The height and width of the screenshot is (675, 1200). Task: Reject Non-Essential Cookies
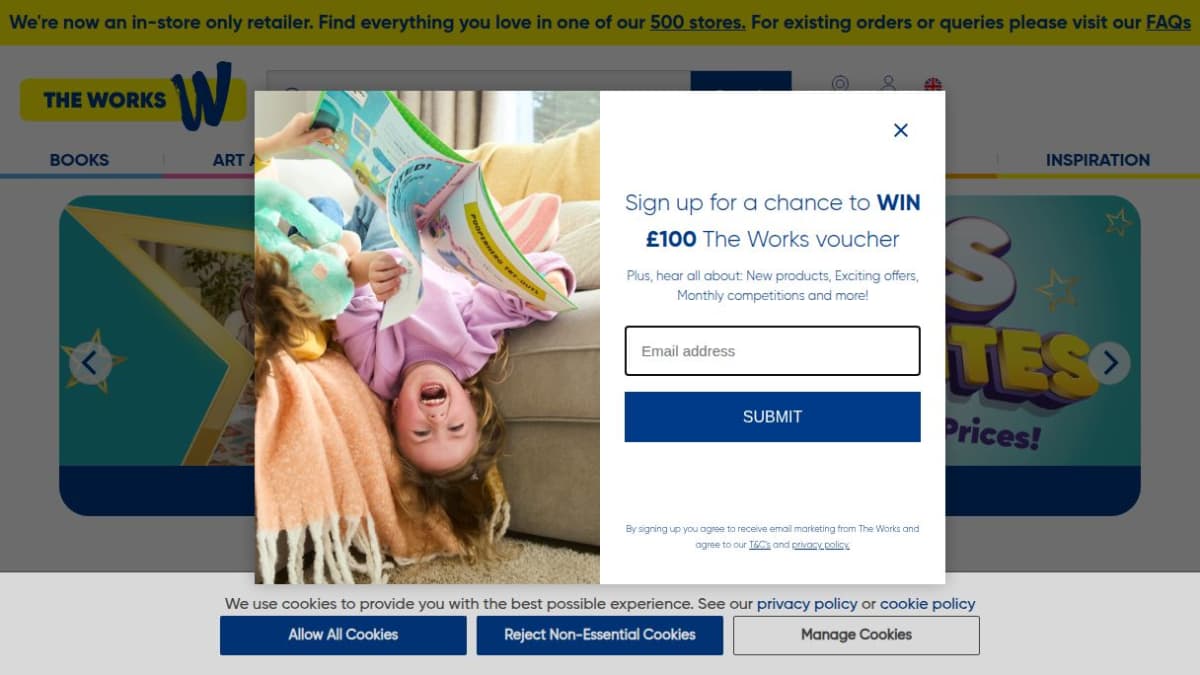coord(600,635)
